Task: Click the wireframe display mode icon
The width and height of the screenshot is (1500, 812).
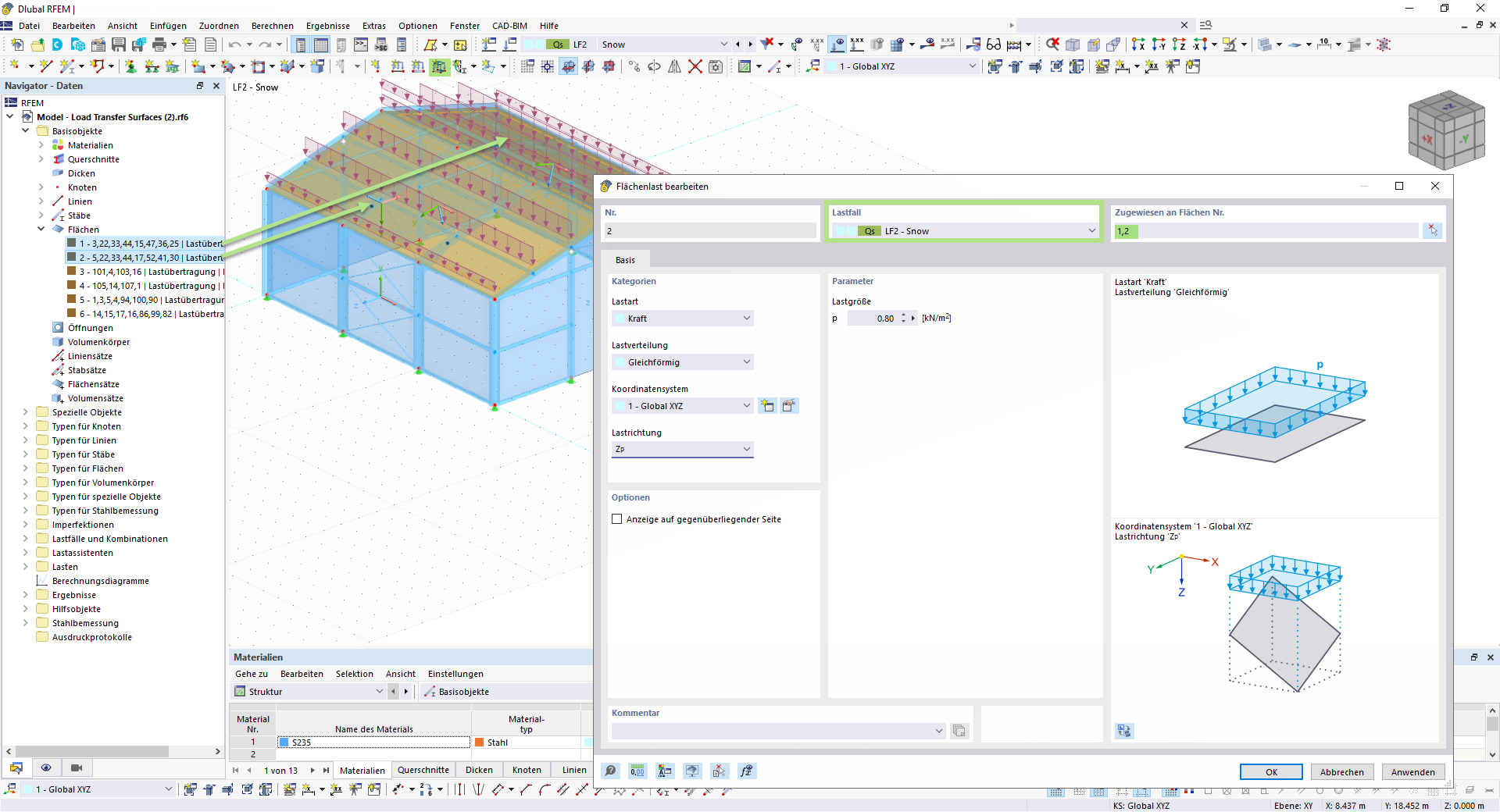Action: pyautogui.click(x=1073, y=45)
